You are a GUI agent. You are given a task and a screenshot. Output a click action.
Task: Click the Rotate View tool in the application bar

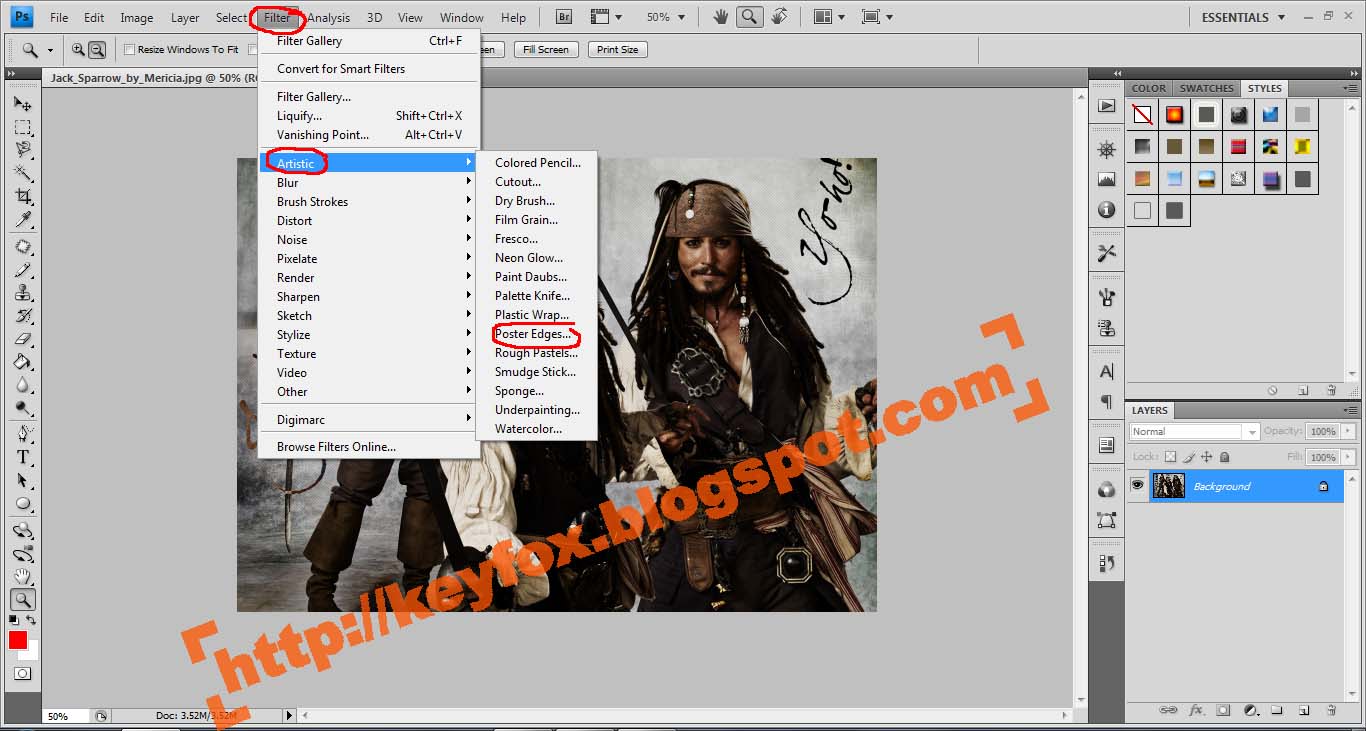(x=779, y=17)
